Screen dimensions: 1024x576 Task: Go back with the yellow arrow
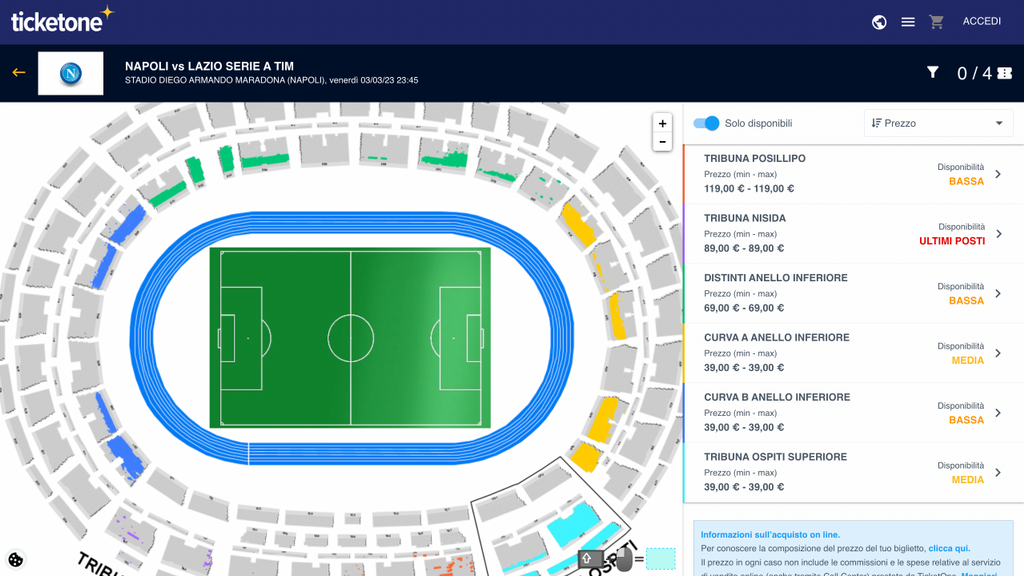18,72
